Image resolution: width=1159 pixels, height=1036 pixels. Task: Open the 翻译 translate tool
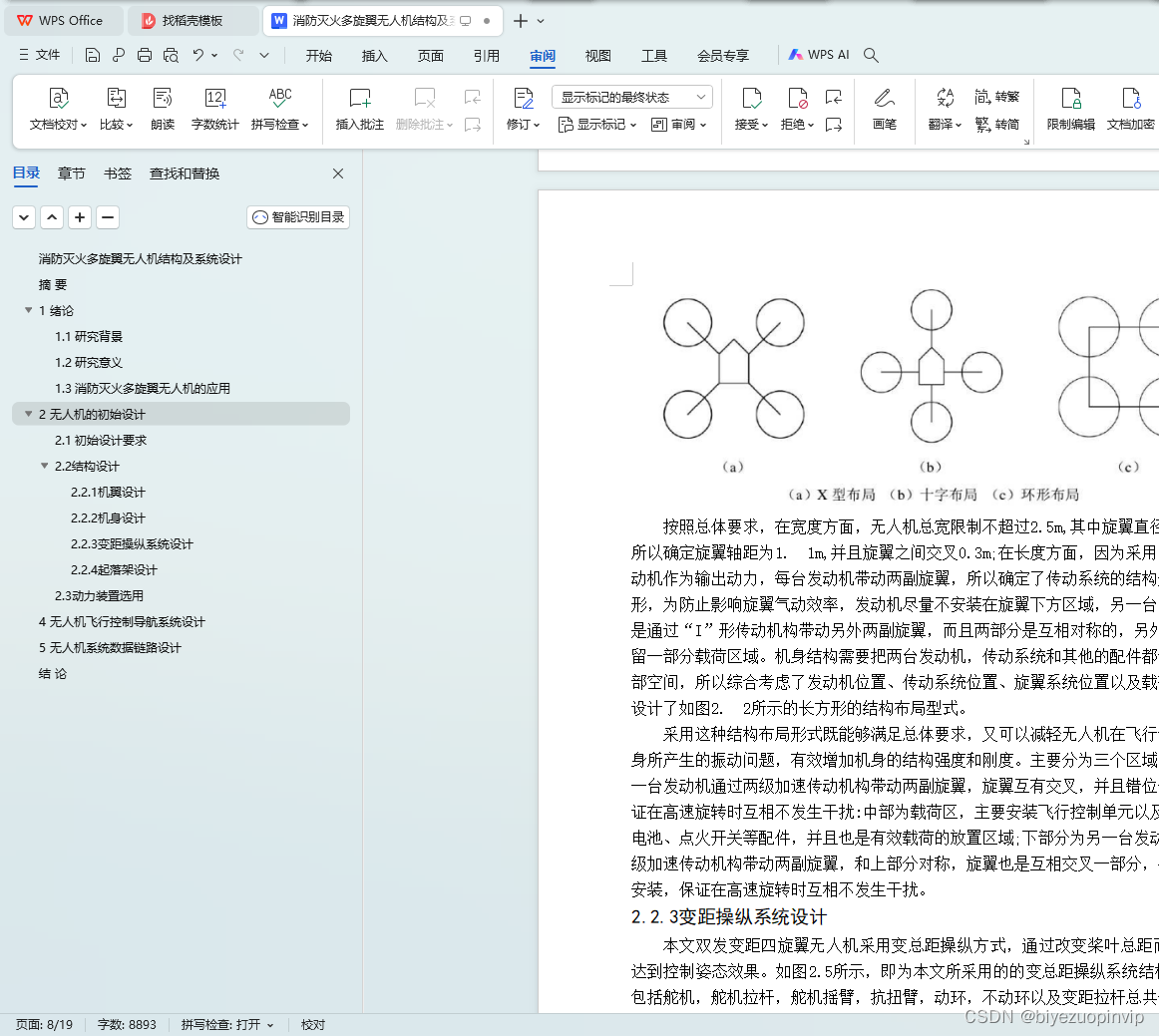[x=945, y=109]
